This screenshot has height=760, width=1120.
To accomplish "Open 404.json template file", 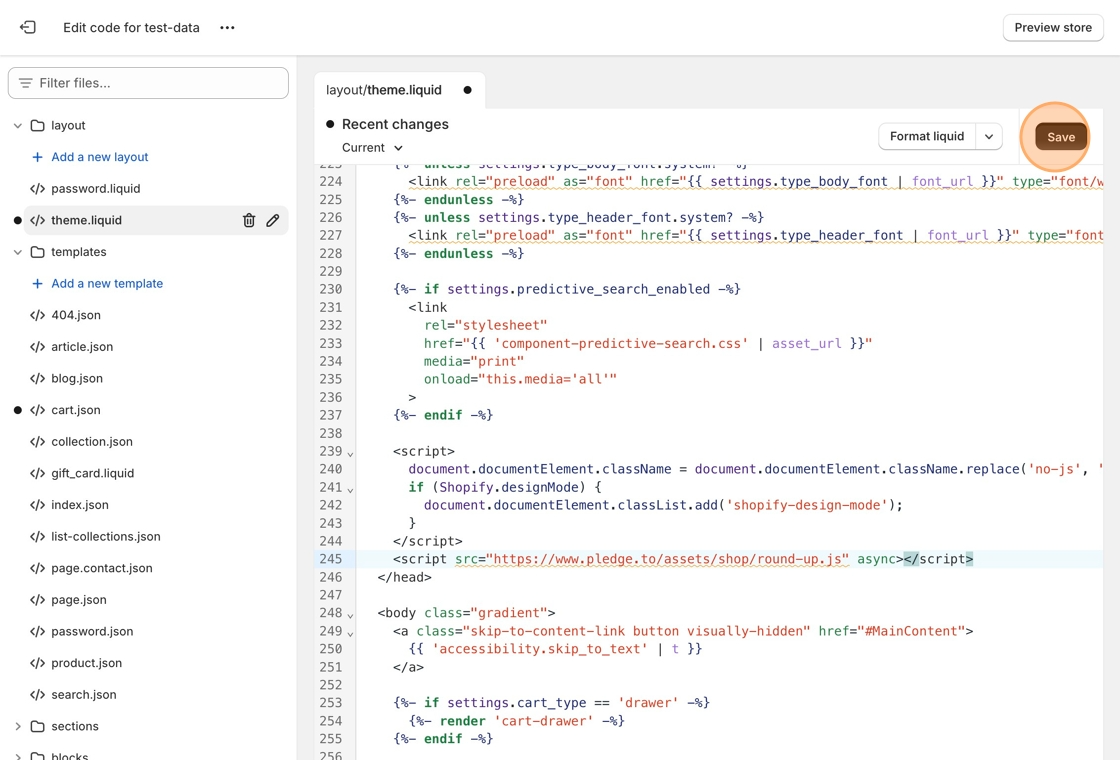I will (76, 315).
